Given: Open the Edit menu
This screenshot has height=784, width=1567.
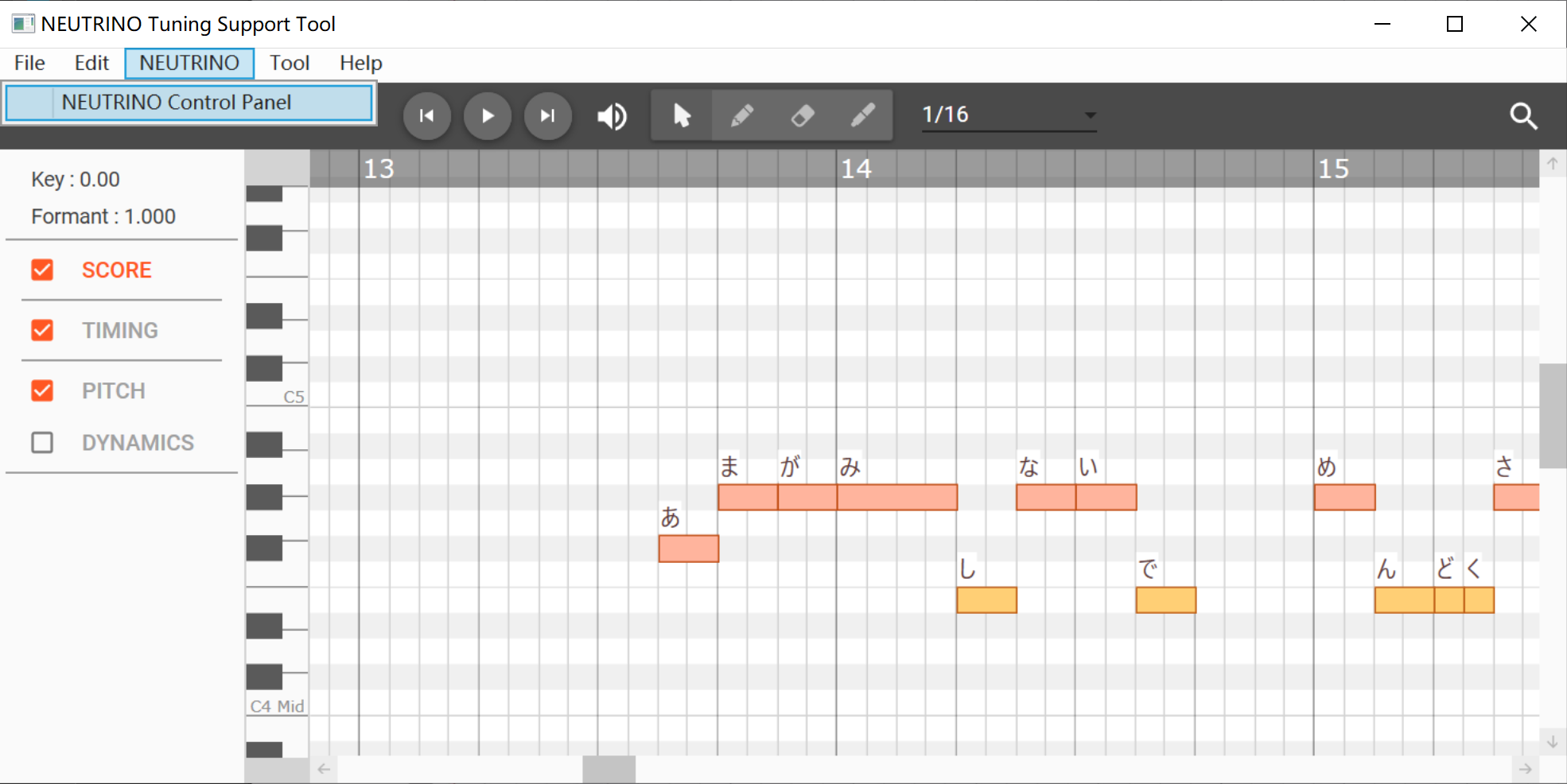Looking at the screenshot, I should [x=91, y=63].
